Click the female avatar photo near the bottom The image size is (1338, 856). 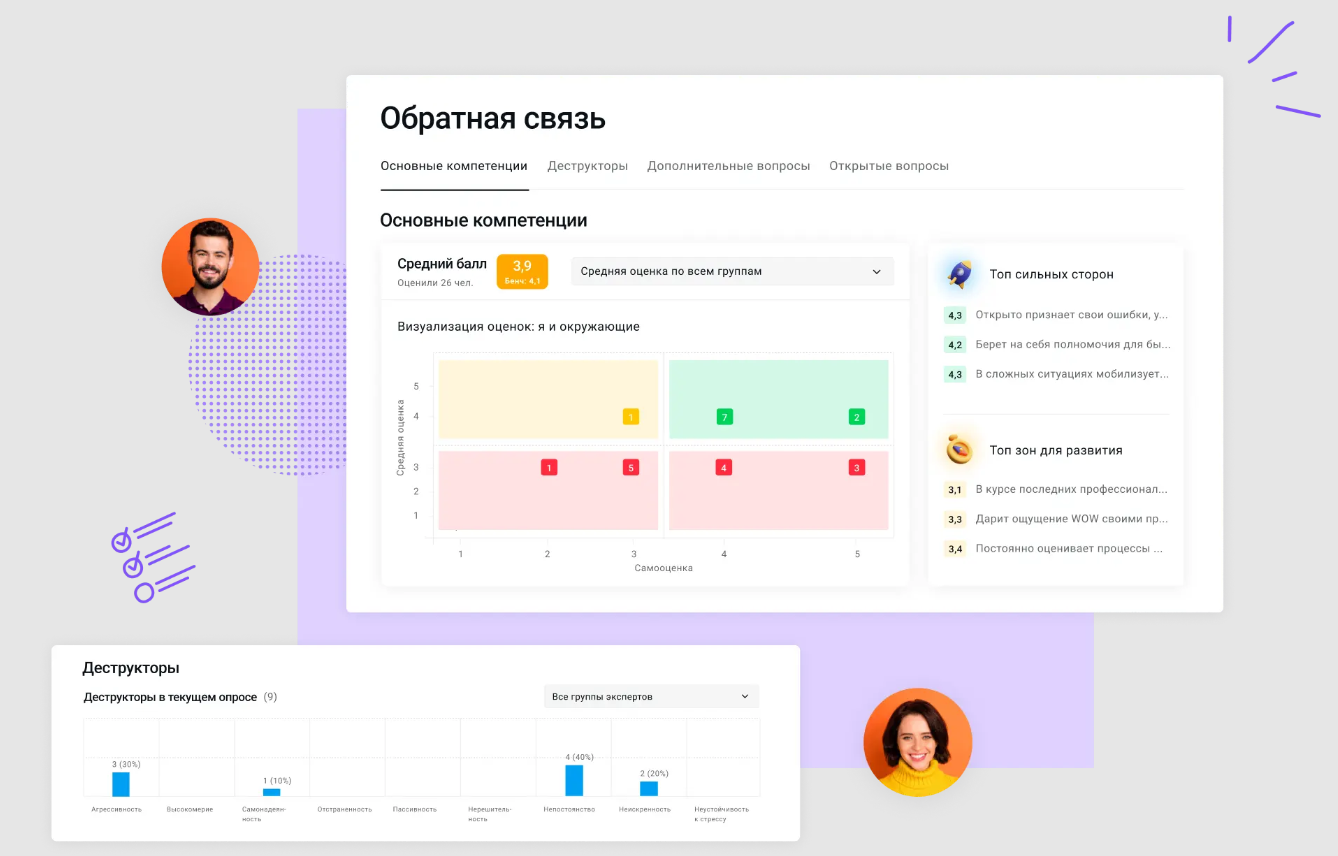[917, 742]
